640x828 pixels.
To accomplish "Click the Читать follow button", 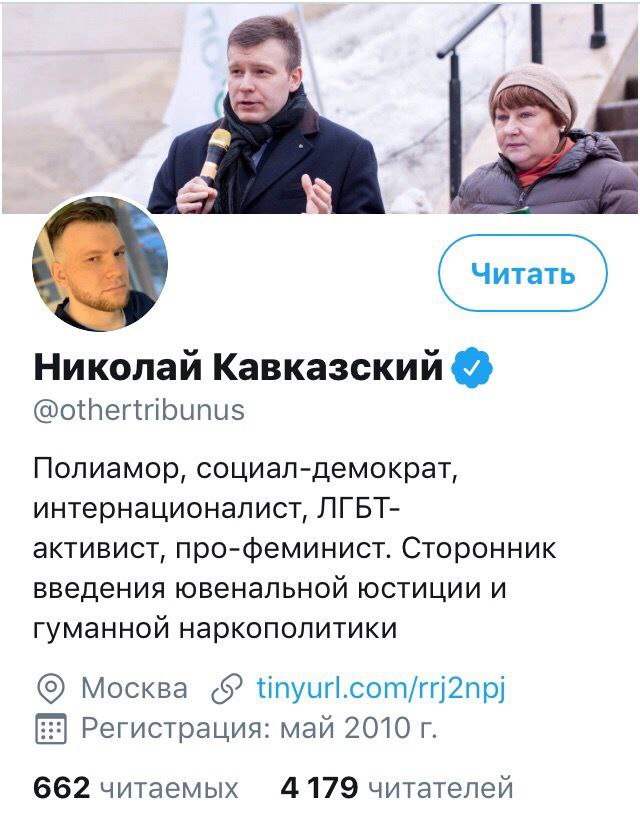I will (x=523, y=273).
